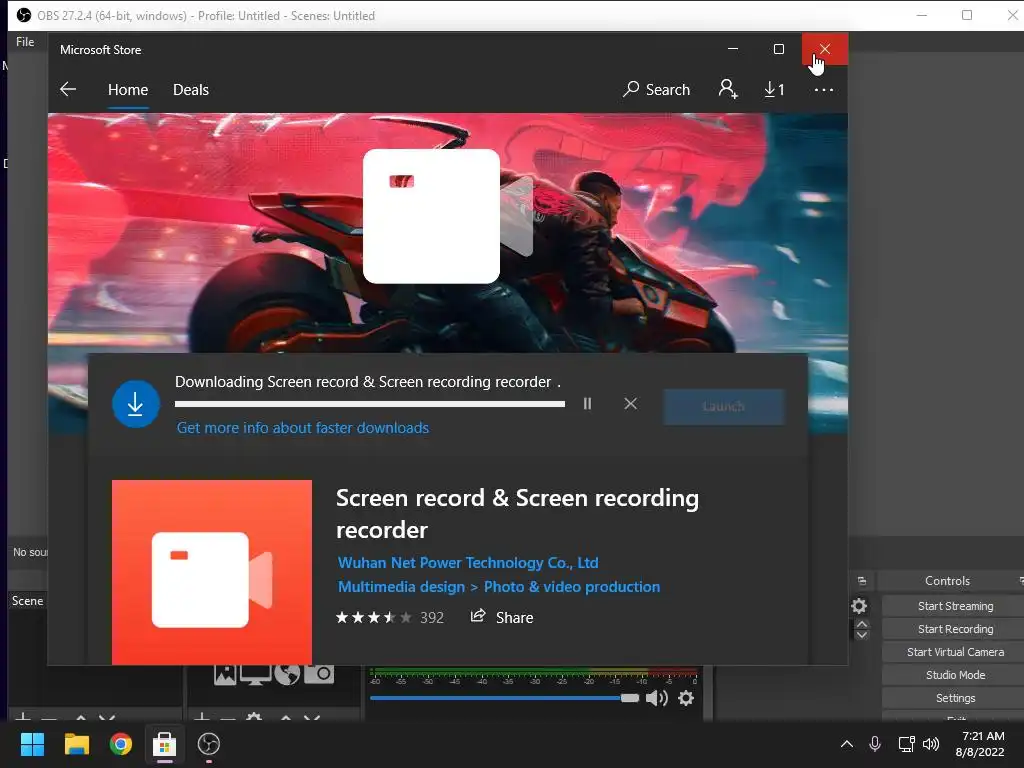1024x768 pixels.
Task: Click the blue download status icon
Action: (x=136, y=404)
